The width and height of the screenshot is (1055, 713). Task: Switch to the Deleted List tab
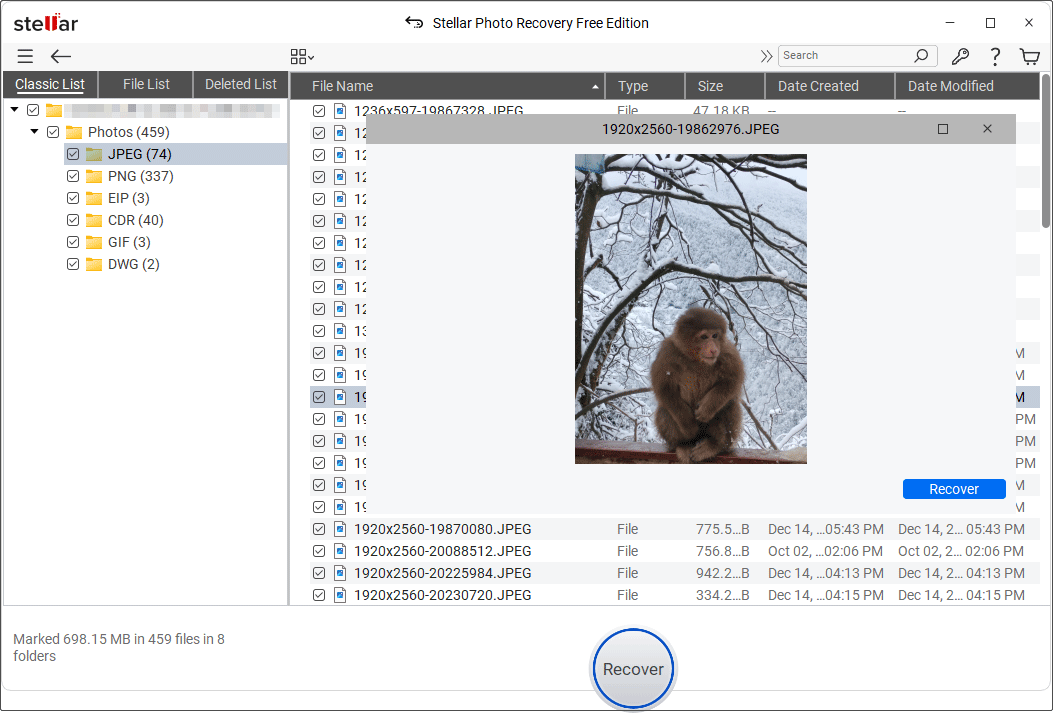pyautogui.click(x=241, y=85)
